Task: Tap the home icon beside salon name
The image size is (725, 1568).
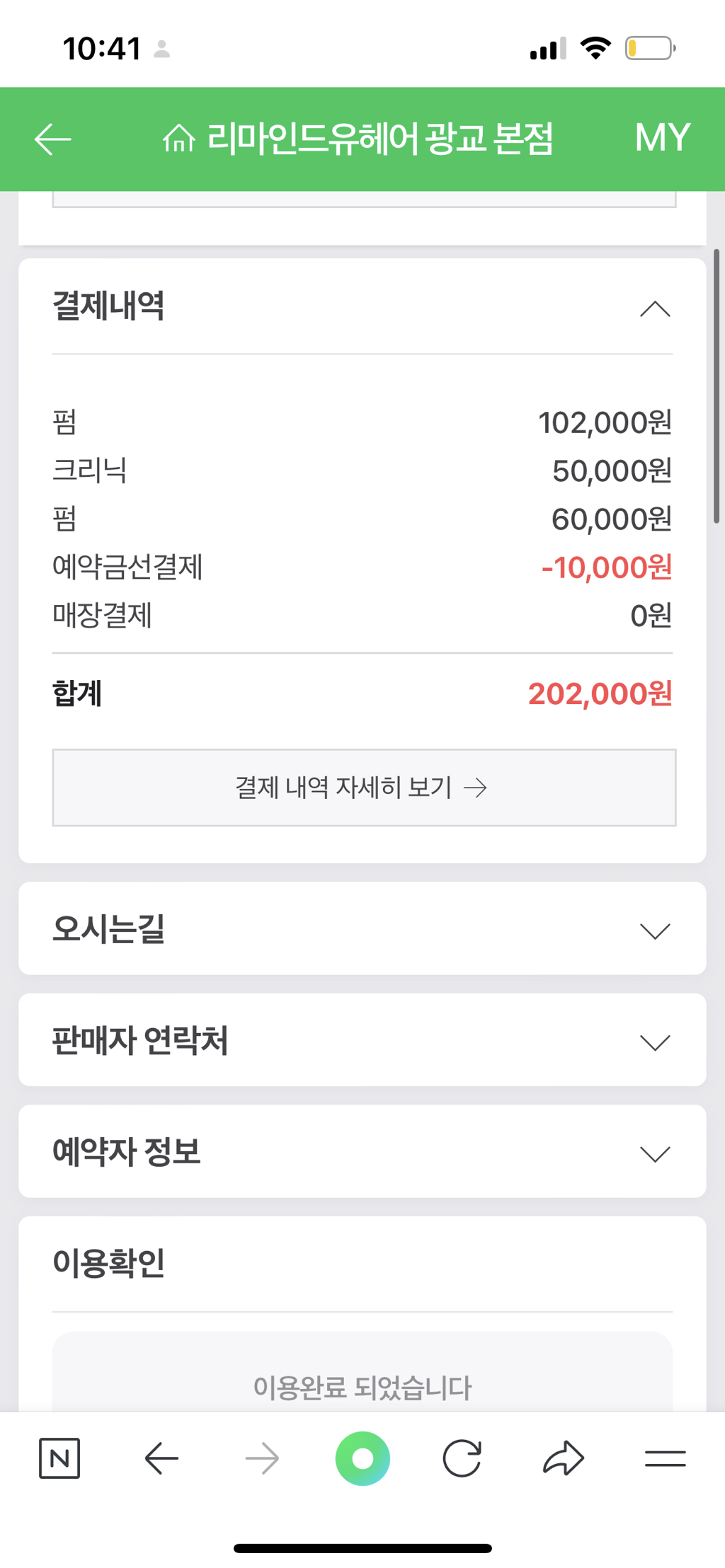Action: coord(178,138)
